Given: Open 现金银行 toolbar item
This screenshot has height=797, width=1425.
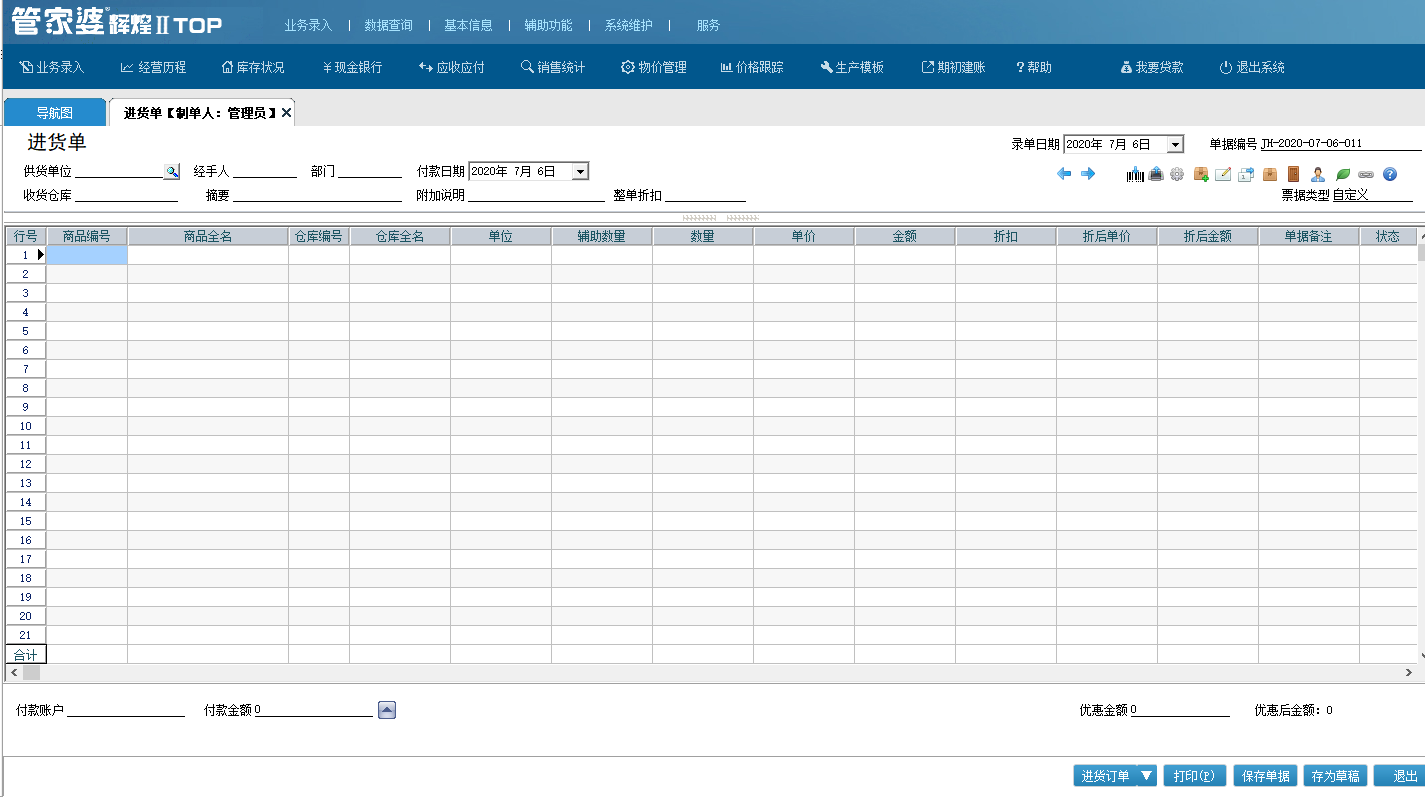Looking at the screenshot, I should point(352,68).
